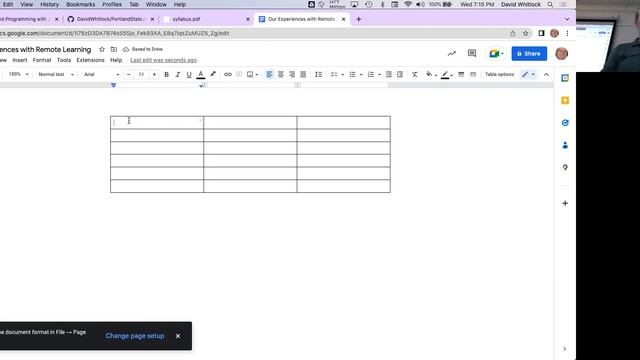This screenshot has height=360, width=640.
Task: Open the insert image dropdown
Action: click(252, 74)
